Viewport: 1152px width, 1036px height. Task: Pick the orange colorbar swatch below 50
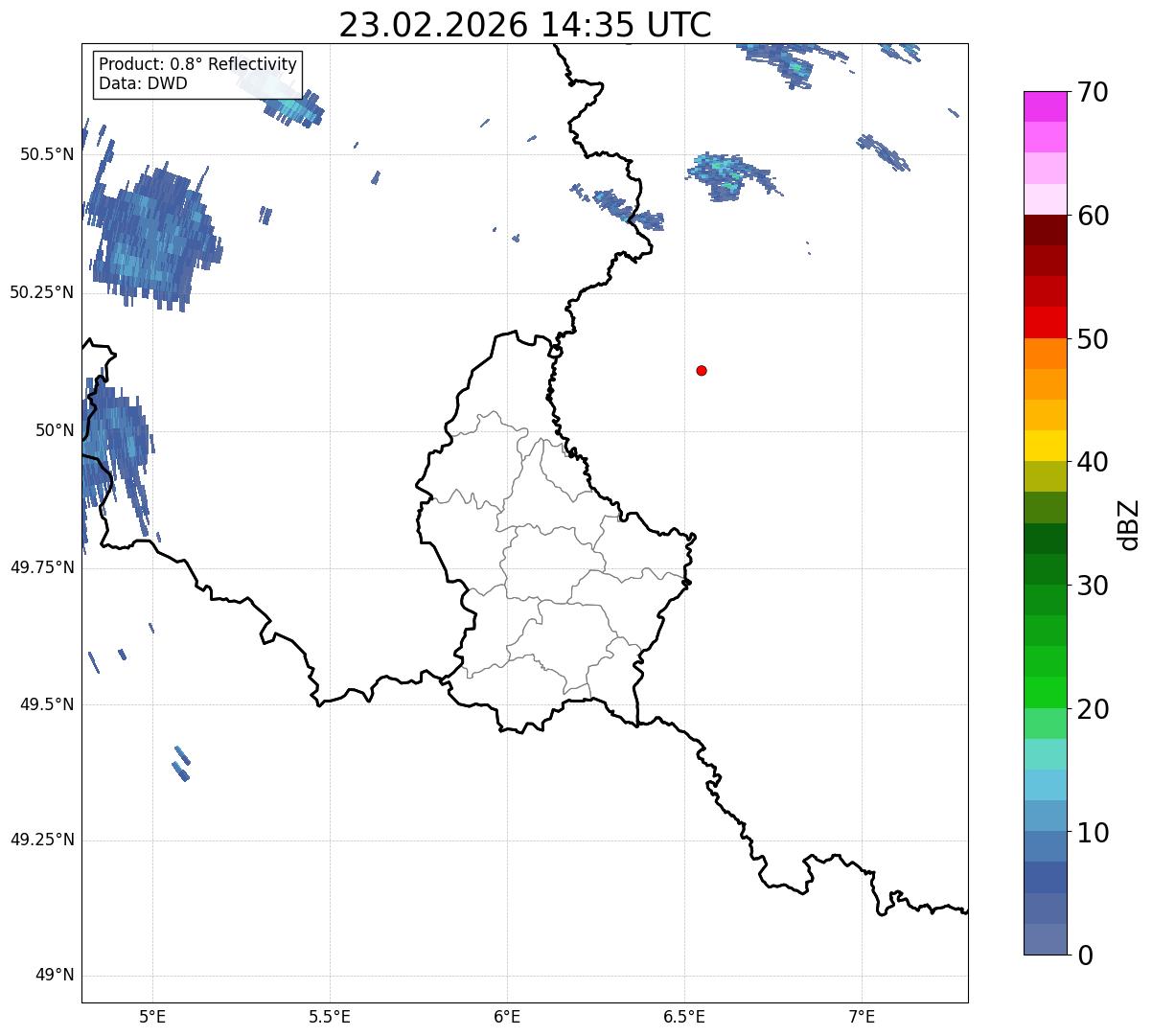click(1045, 354)
